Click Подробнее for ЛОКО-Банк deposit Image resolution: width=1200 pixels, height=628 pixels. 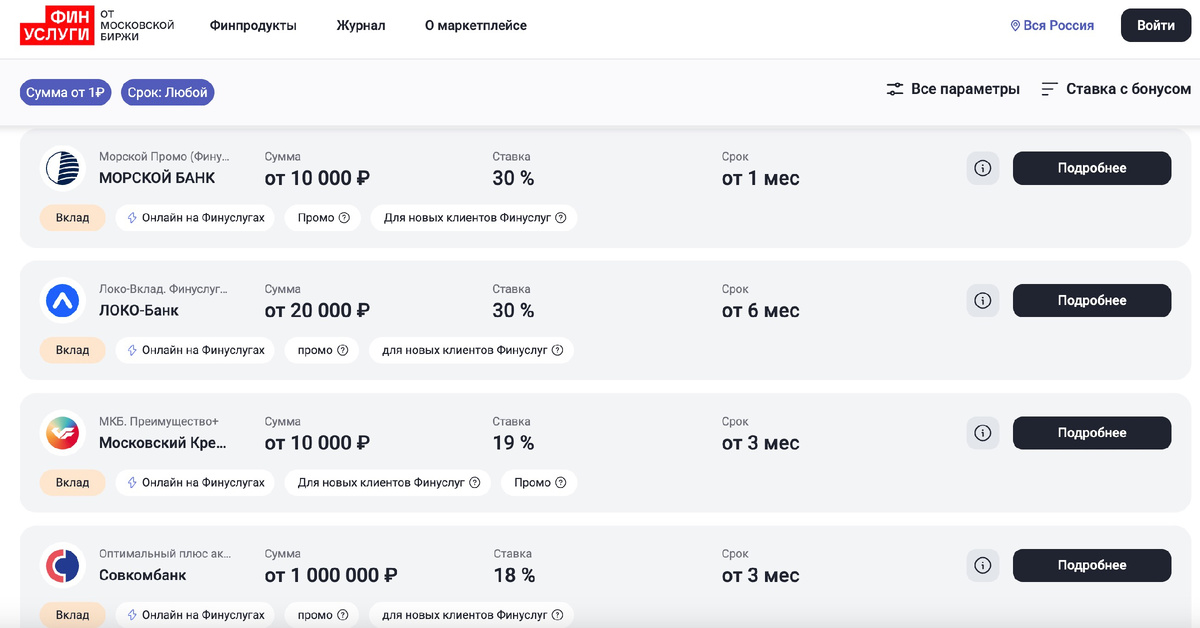point(1091,300)
